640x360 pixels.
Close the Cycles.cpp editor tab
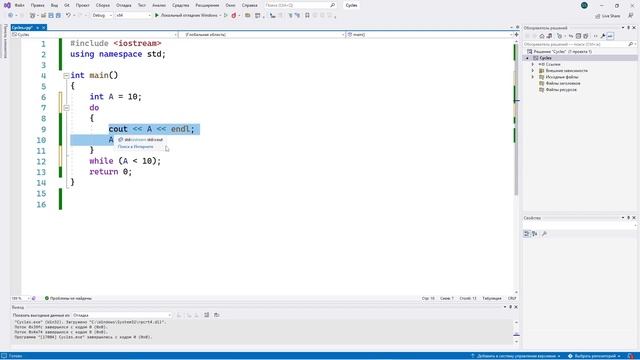[44, 27]
